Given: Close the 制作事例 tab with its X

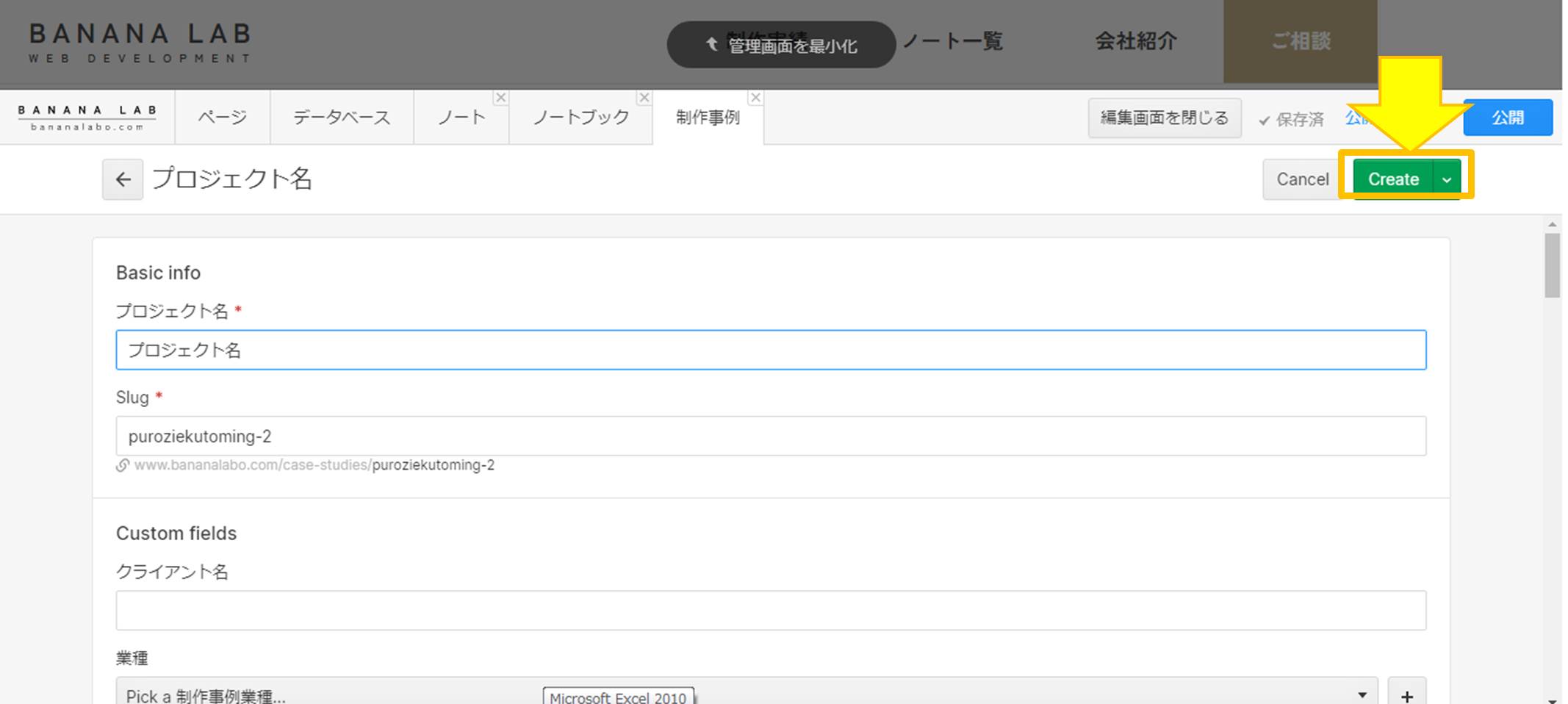Looking at the screenshot, I should (x=755, y=98).
